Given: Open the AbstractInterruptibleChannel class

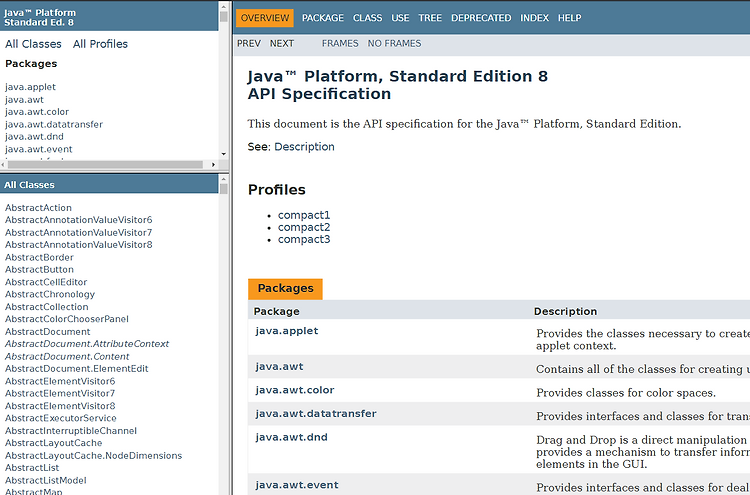Looking at the screenshot, I should (x=71, y=431).
